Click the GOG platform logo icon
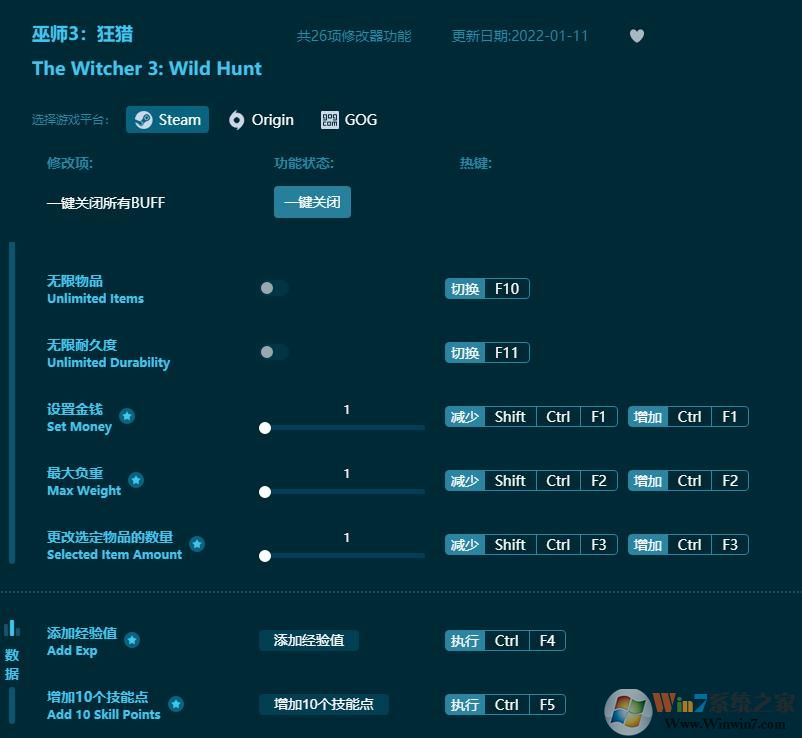The width and height of the screenshot is (802, 738). pos(329,119)
